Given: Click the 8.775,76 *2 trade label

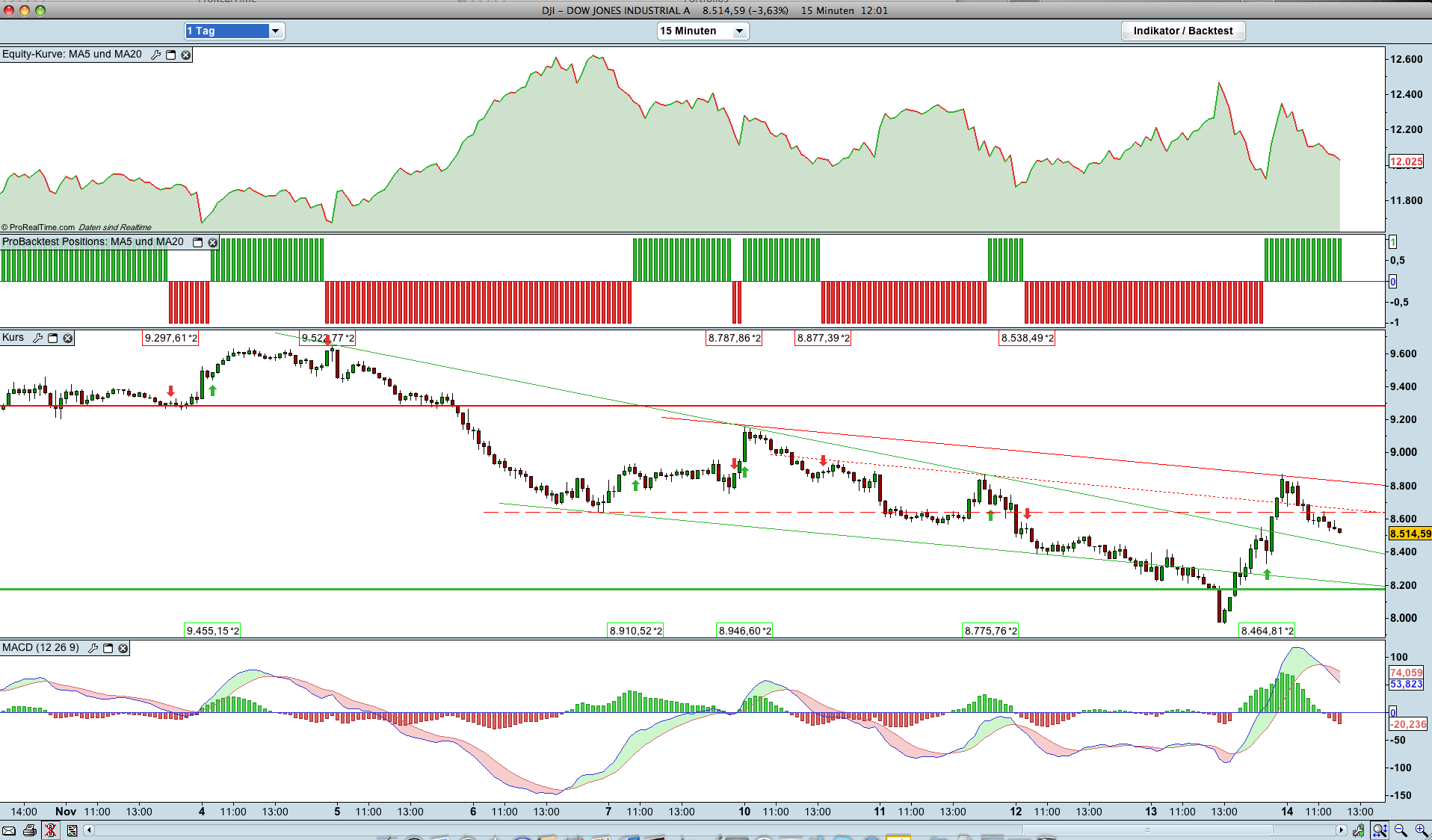Looking at the screenshot, I should tap(991, 631).
